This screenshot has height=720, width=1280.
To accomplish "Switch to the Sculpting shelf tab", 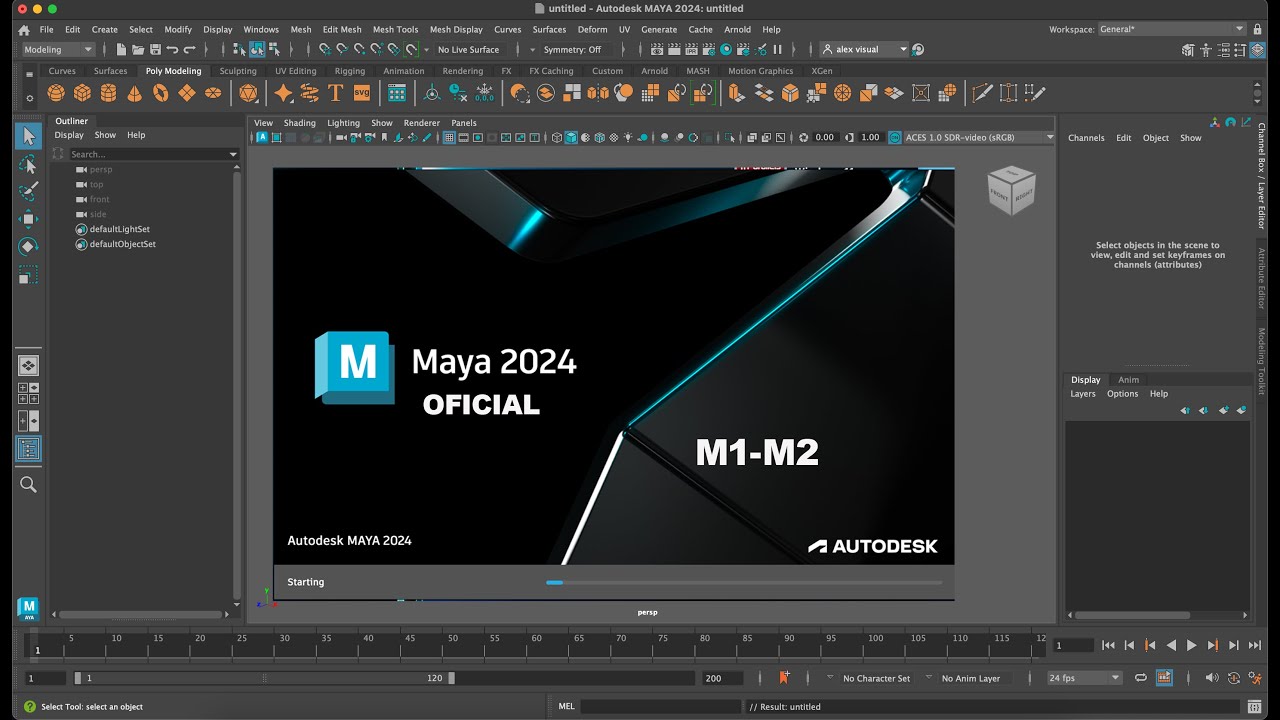I will click(x=238, y=71).
